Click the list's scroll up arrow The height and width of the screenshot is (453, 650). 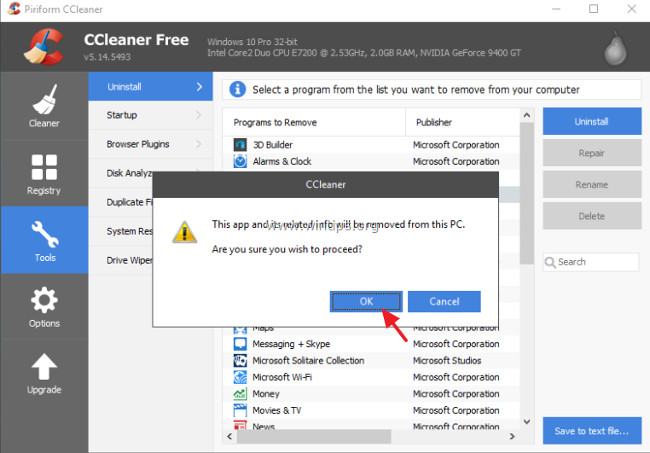(527, 115)
